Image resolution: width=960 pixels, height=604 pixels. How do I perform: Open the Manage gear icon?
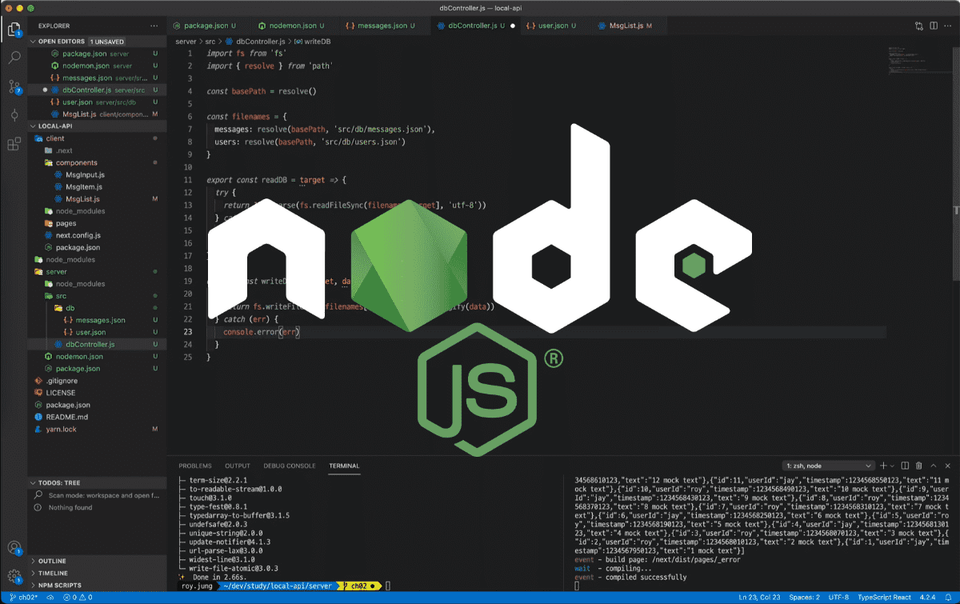(14, 576)
